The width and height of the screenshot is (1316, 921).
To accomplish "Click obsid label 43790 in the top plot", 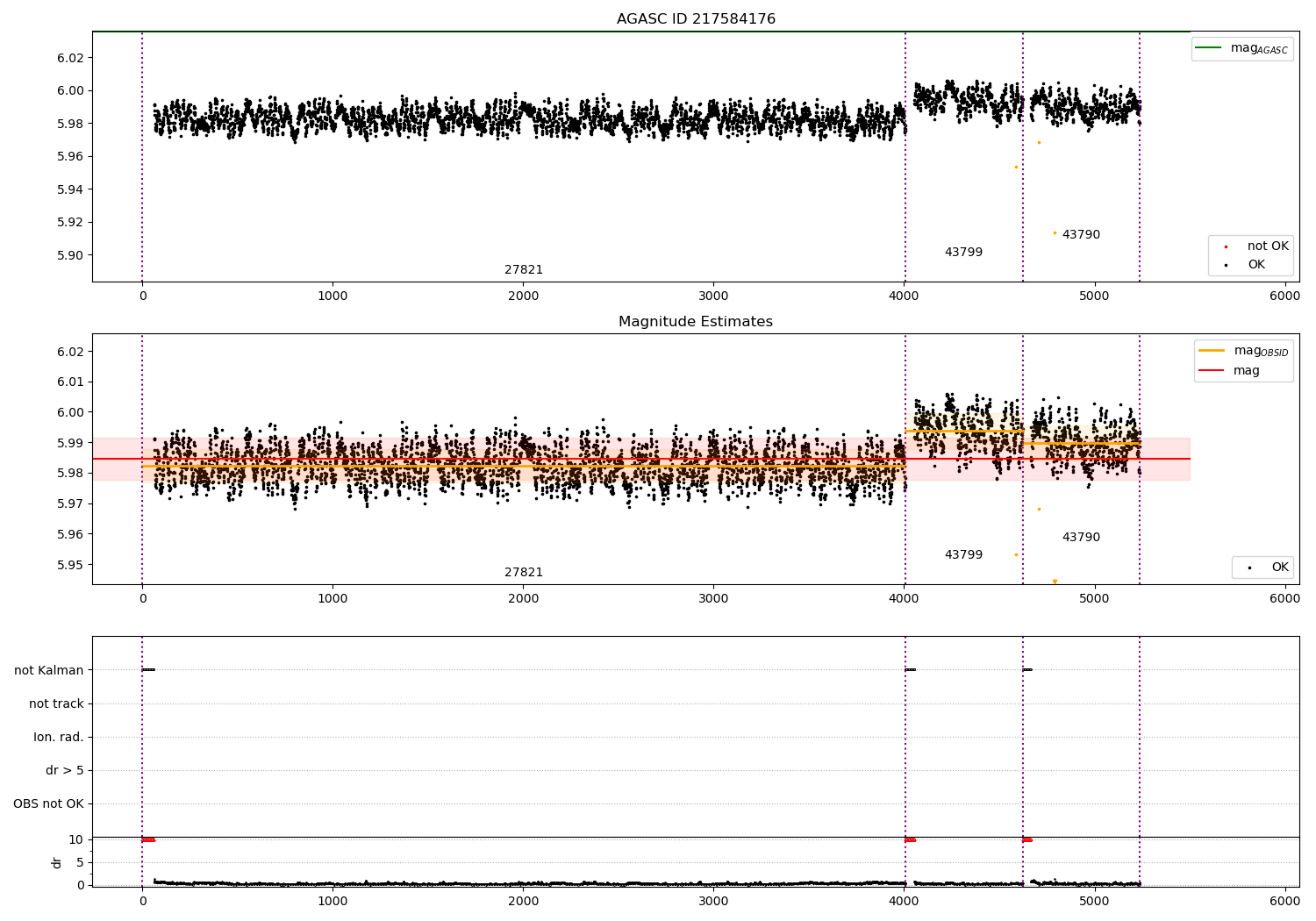I will pyautogui.click(x=1081, y=235).
